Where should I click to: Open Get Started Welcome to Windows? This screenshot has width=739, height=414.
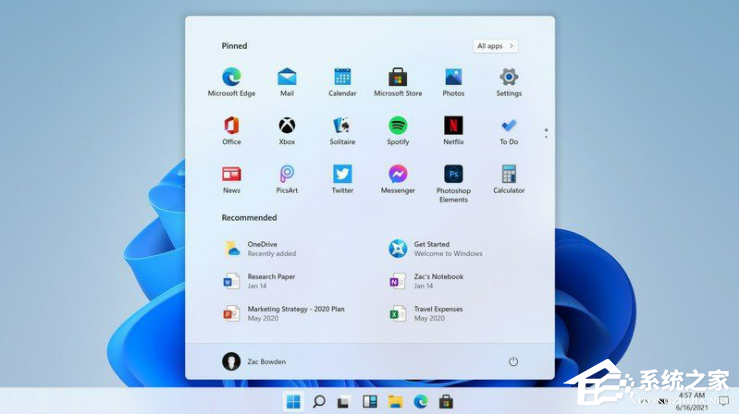point(435,248)
